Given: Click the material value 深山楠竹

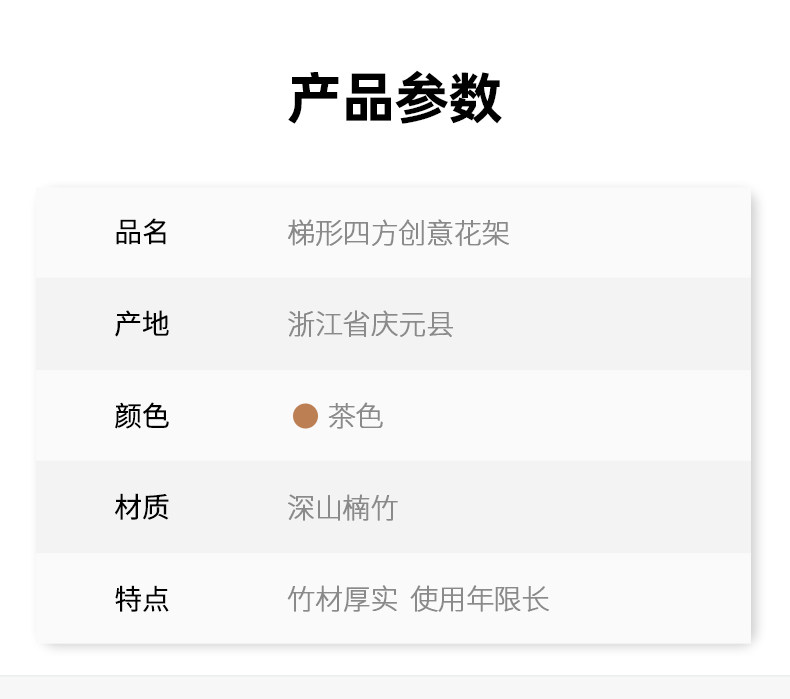Looking at the screenshot, I should coord(342,508).
